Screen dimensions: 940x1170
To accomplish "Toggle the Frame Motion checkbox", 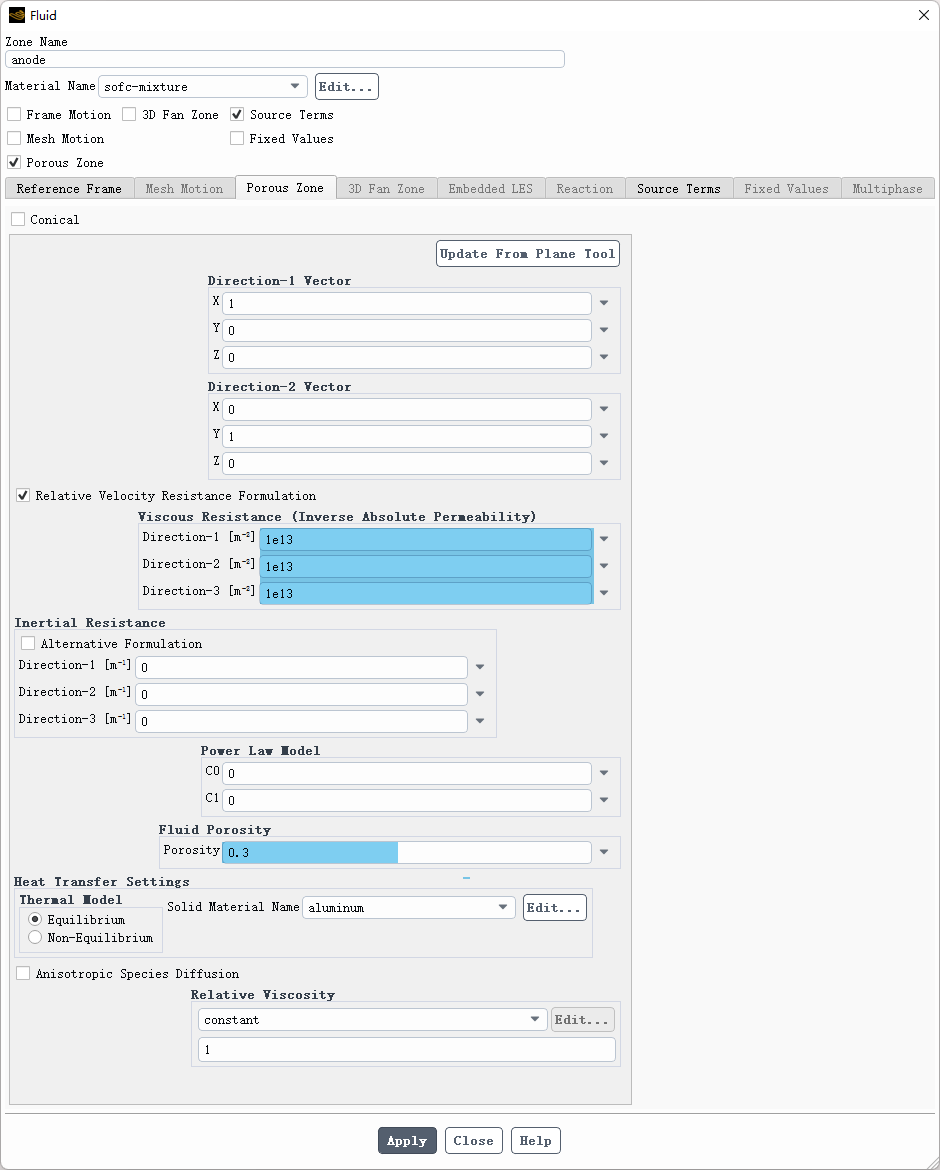I will click(x=14, y=114).
